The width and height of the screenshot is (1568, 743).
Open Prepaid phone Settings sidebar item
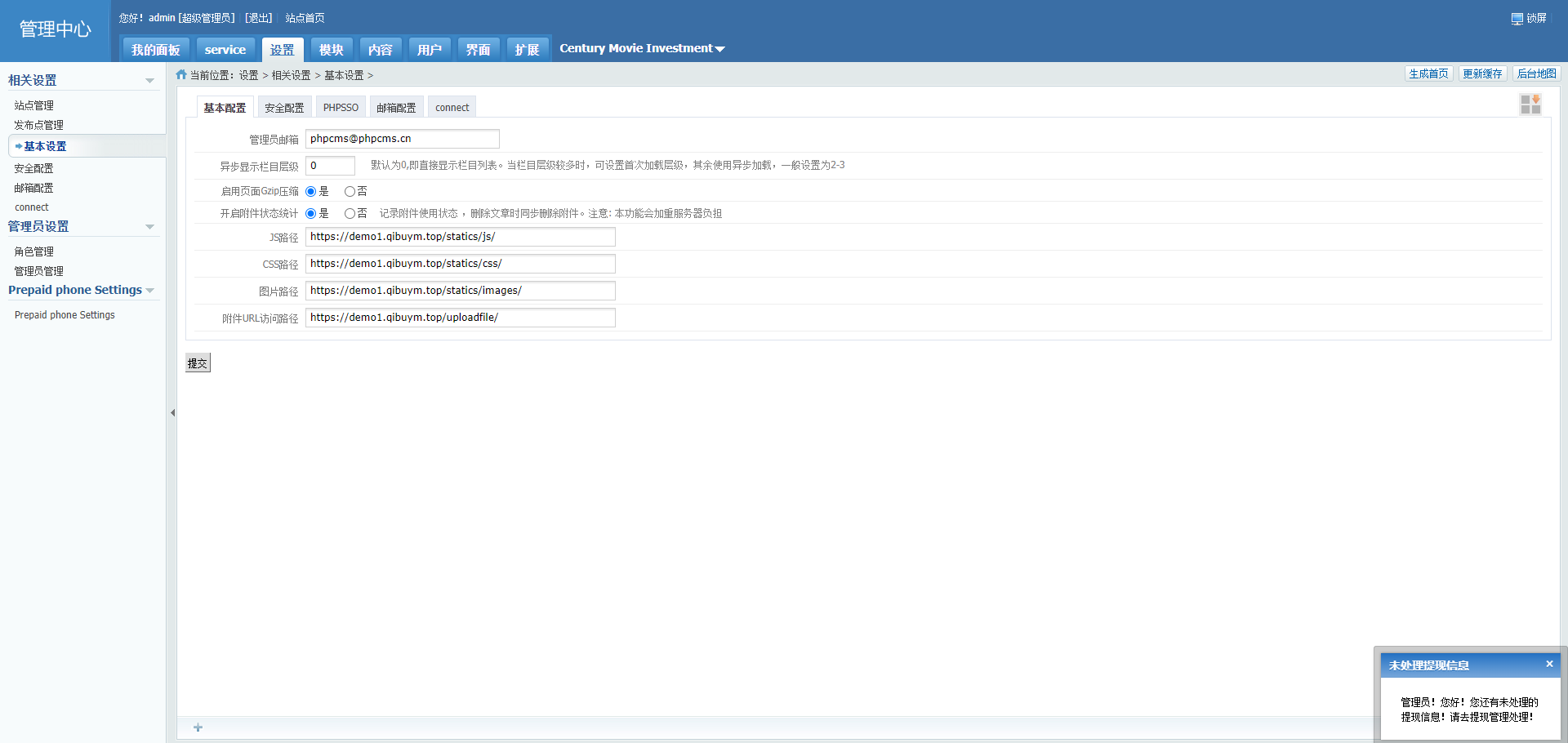coord(65,315)
